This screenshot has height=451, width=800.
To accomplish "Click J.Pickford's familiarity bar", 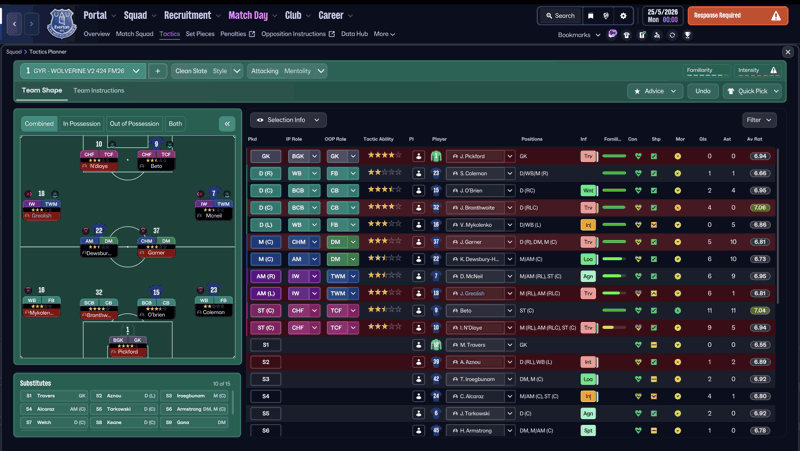I will 614,156.
